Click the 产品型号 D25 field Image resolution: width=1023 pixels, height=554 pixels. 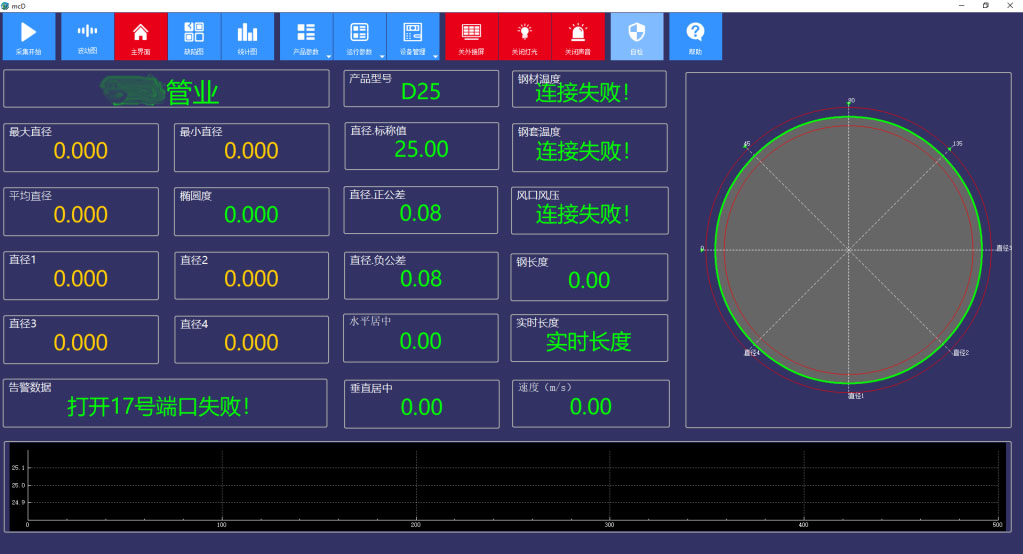tap(421, 89)
